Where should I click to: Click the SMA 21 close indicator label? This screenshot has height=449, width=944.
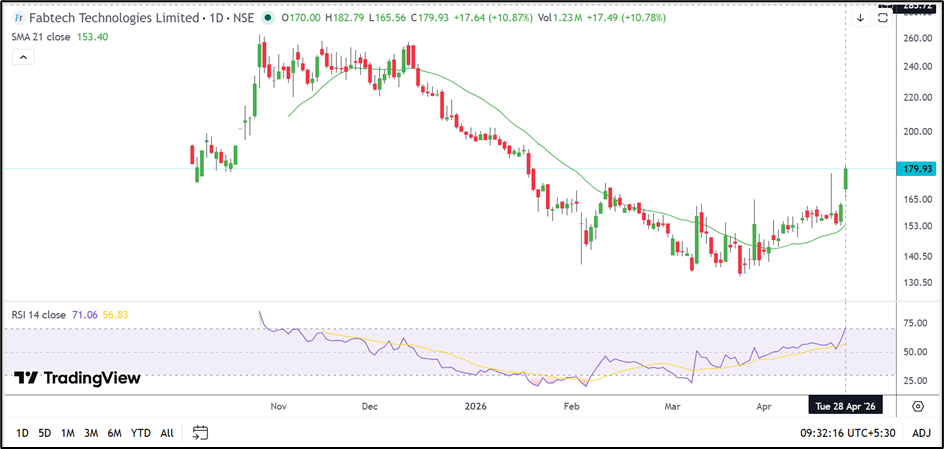click(40, 37)
